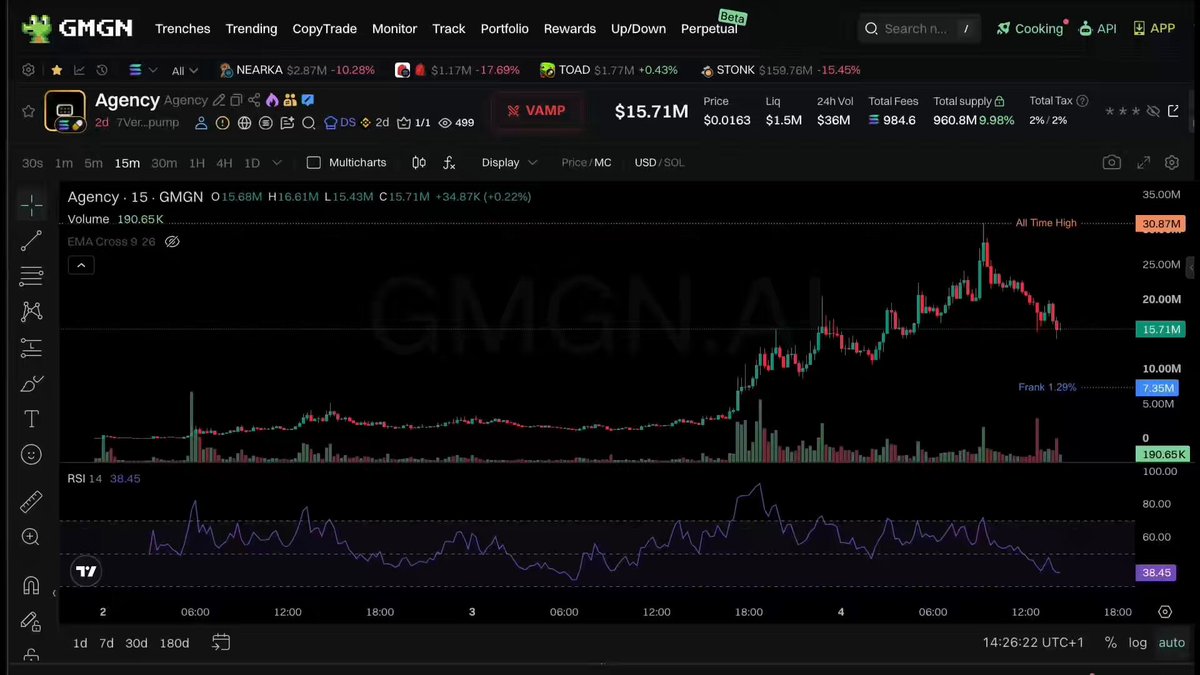Focus the token search field
The width and height of the screenshot is (1200, 675).
[919, 29]
